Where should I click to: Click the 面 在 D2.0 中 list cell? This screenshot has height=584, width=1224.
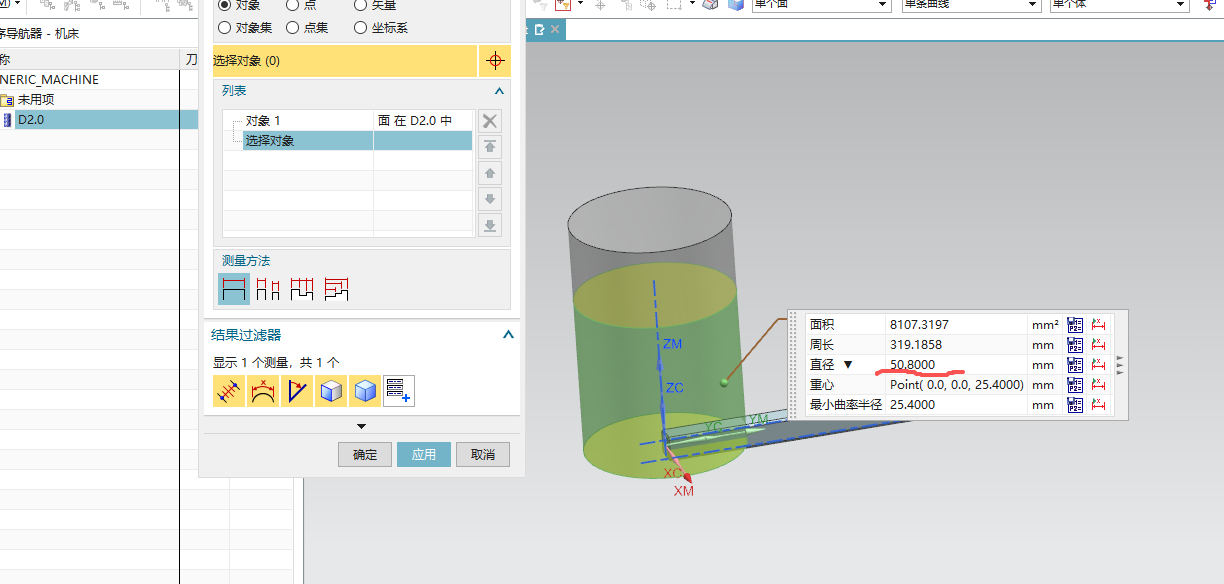pos(415,120)
